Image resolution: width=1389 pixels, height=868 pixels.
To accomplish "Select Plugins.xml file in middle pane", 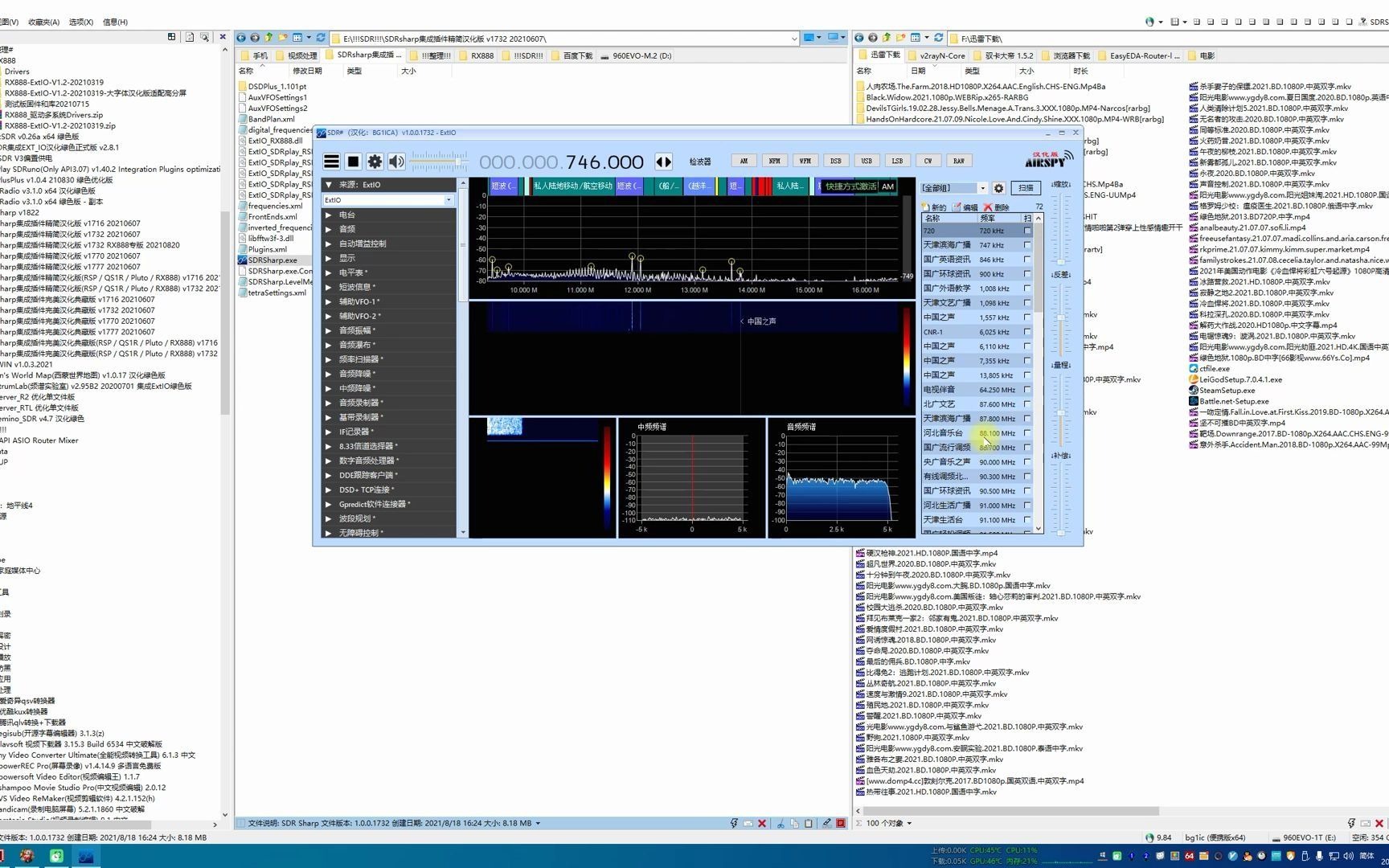I will click(x=267, y=249).
